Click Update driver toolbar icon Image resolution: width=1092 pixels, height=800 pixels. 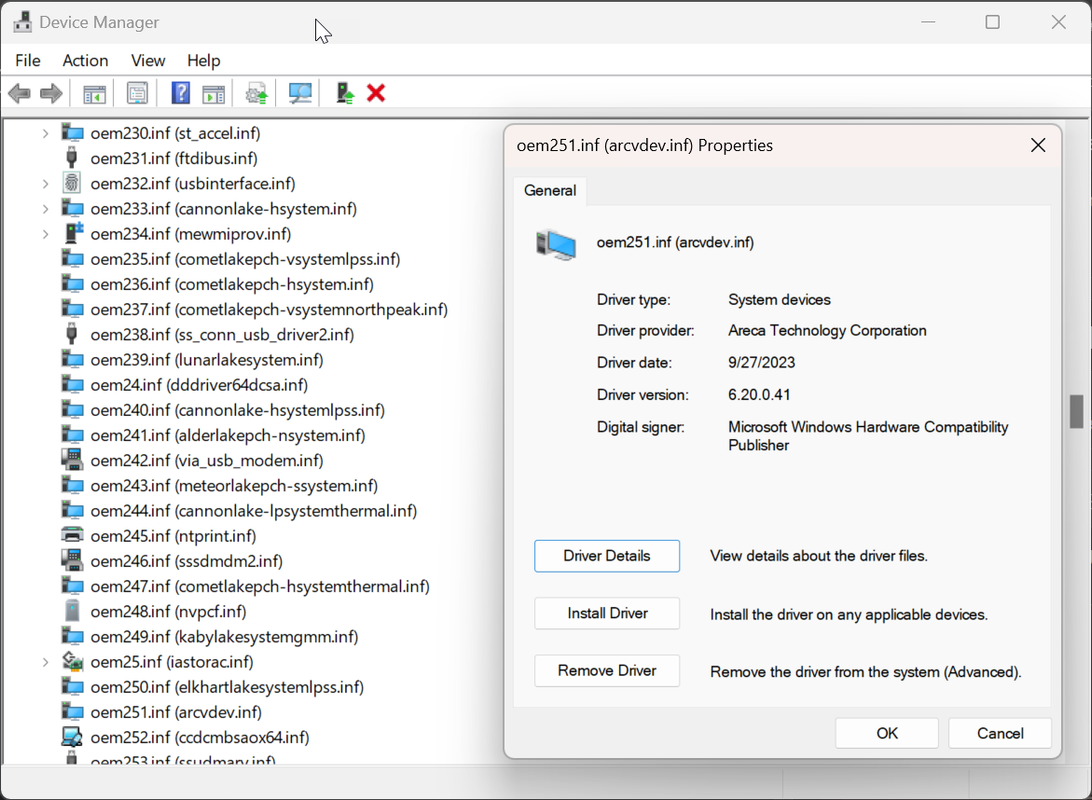(x=256, y=93)
